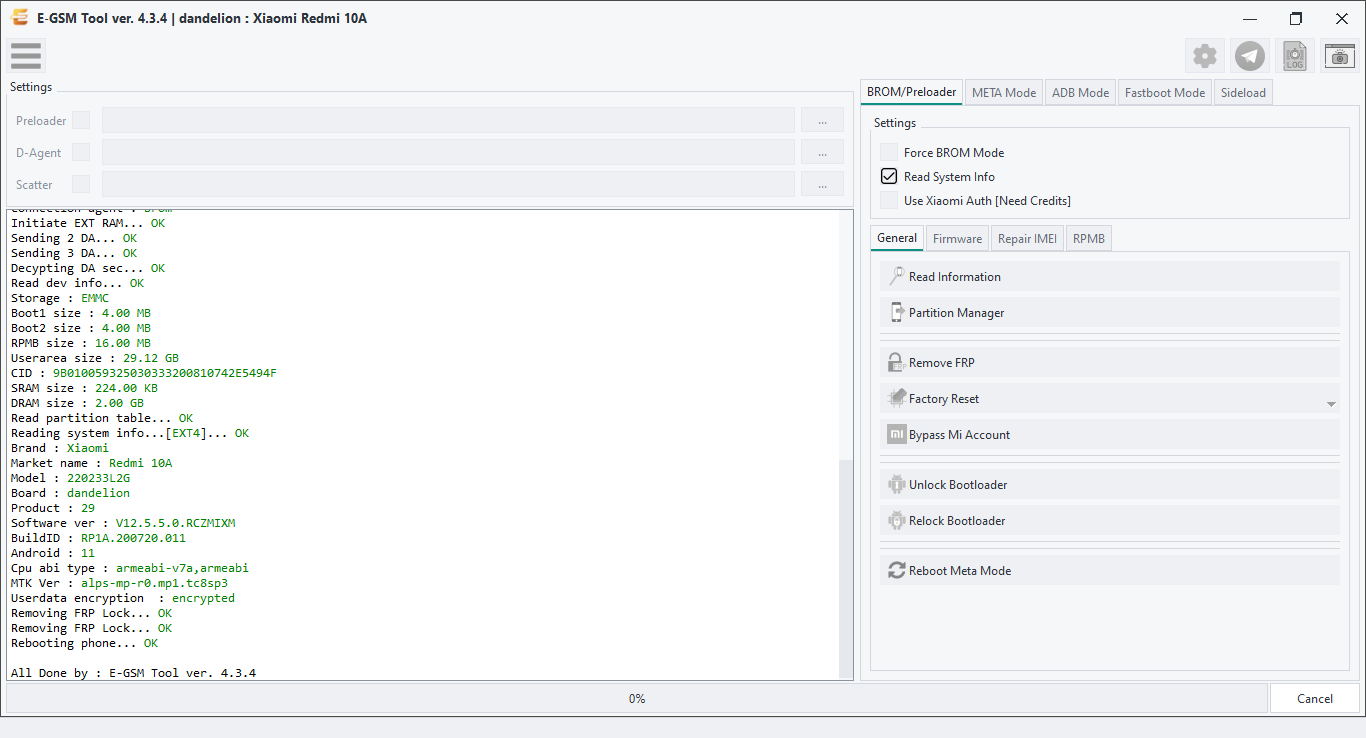Viewport: 1366px width, 738px height.
Task: Expand Factory Reset dropdown arrow
Action: pos(1331,404)
